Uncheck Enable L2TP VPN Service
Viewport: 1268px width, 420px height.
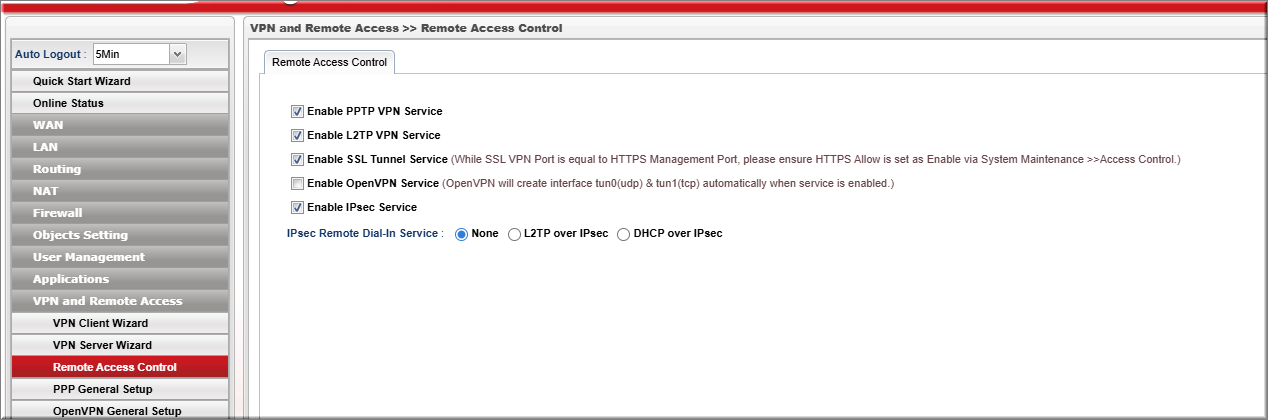click(x=297, y=135)
